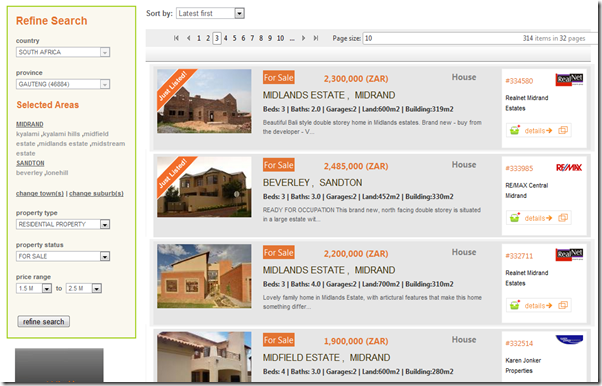The image size is (602, 386).
Task: Jump to last page of results
Action: click(x=316, y=38)
